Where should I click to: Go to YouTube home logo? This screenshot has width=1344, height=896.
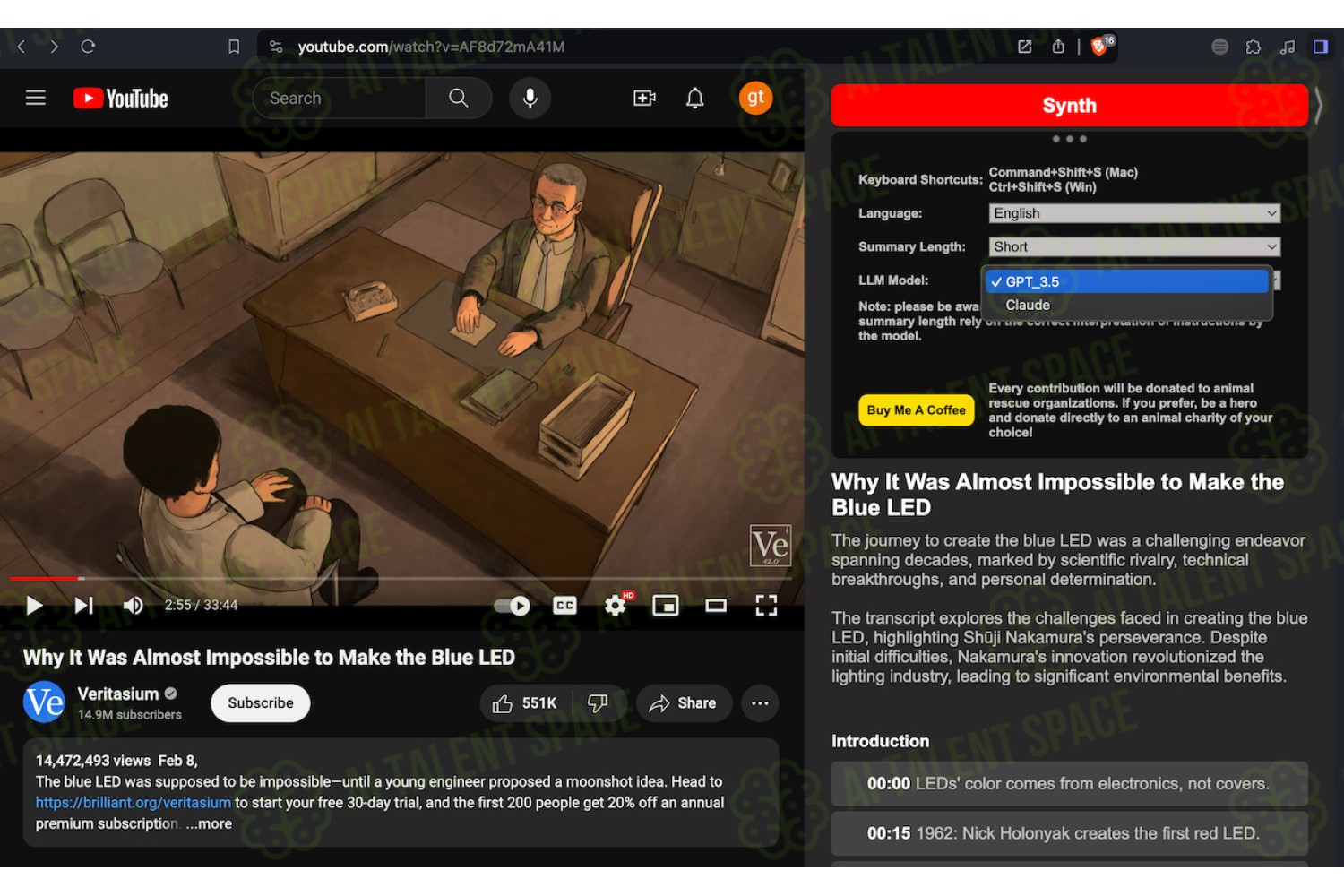tap(121, 98)
